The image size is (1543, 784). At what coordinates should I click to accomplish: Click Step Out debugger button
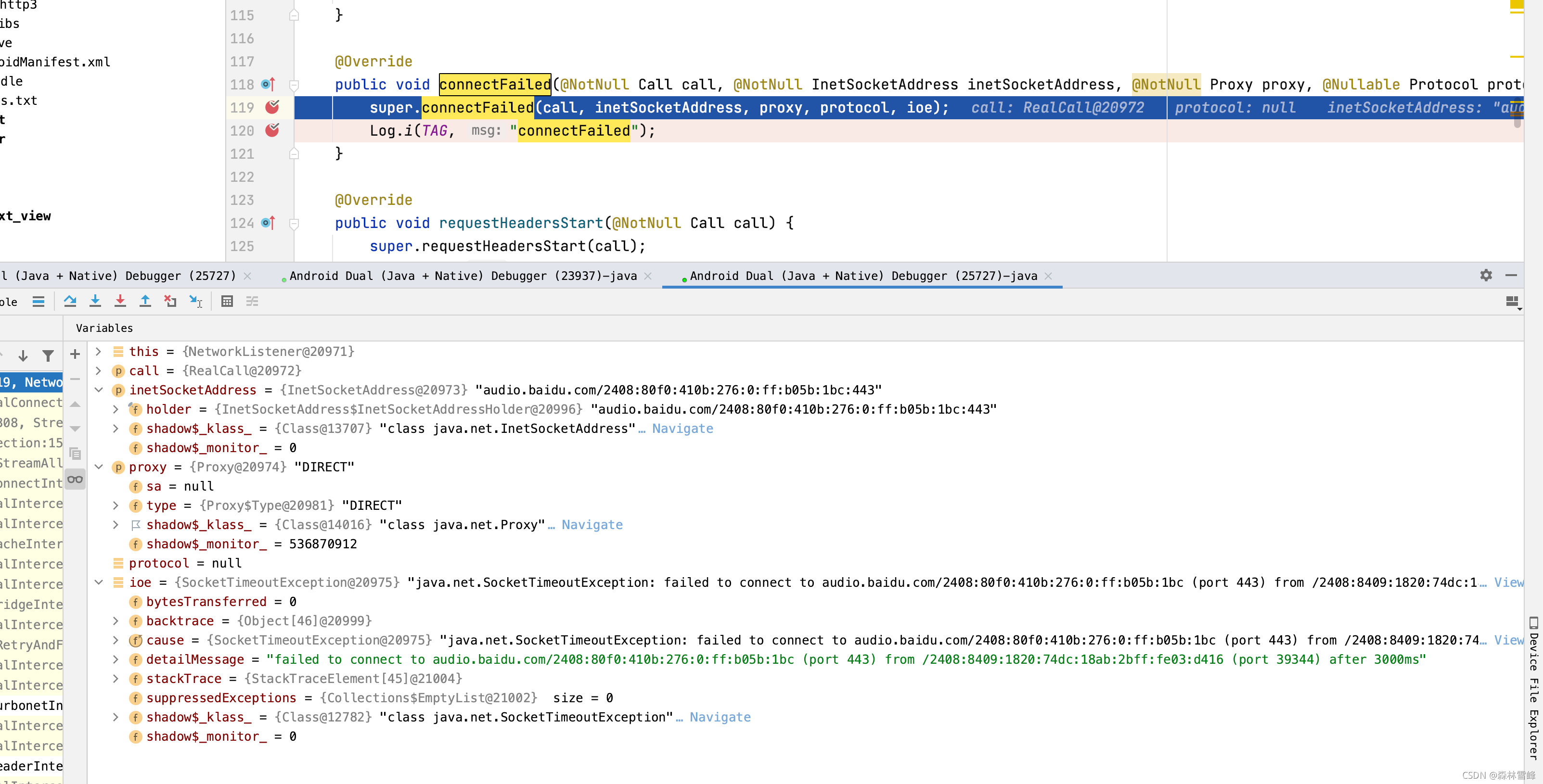[145, 301]
